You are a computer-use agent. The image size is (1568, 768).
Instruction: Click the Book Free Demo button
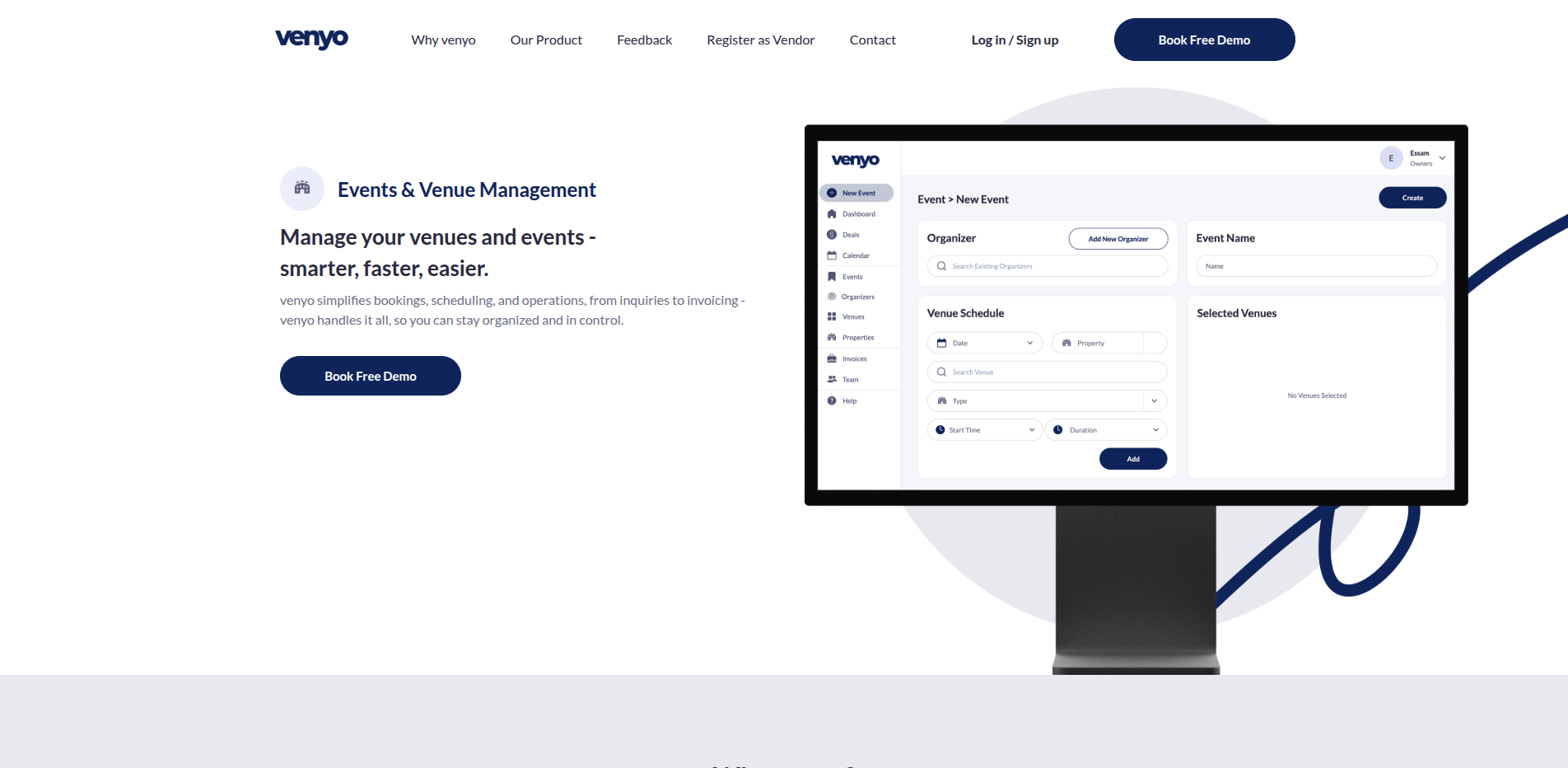(x=1203, y=39)
